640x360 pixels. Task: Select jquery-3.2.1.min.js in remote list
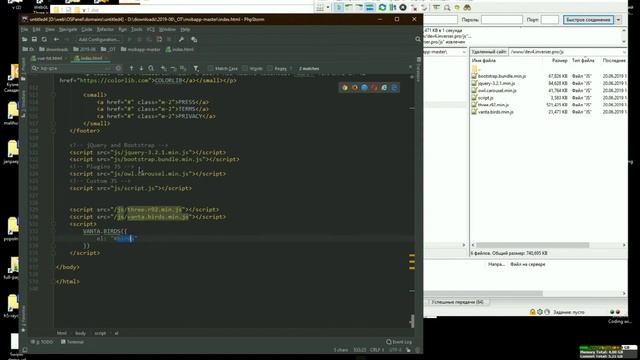tap(496, 83)
